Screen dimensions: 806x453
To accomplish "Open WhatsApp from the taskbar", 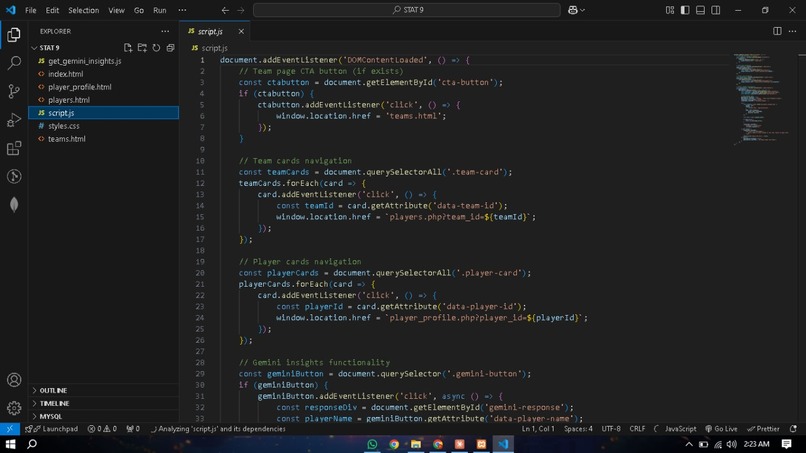I will click(372, 444).
